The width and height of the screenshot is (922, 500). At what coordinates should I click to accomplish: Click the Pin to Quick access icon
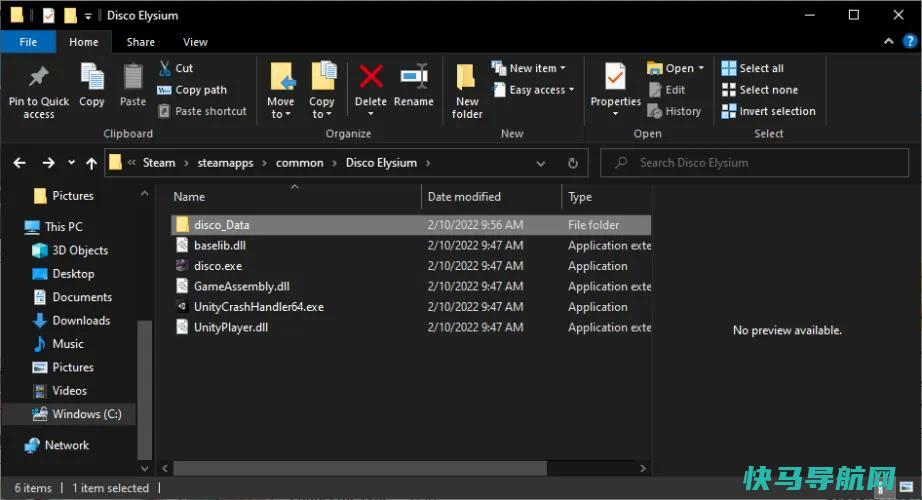click(38, 77)
